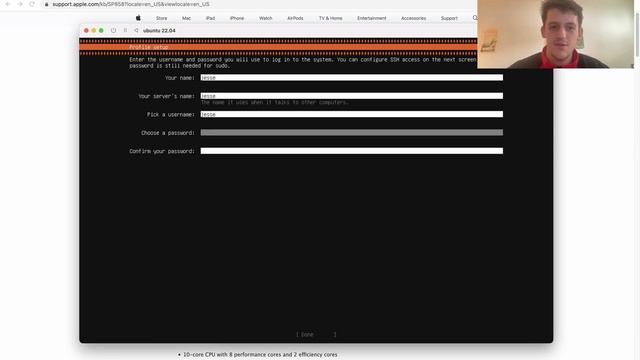Viewport: 640px width, 360px height.
Task: Click the browser back arrow
Action: (x=8, y=4)
